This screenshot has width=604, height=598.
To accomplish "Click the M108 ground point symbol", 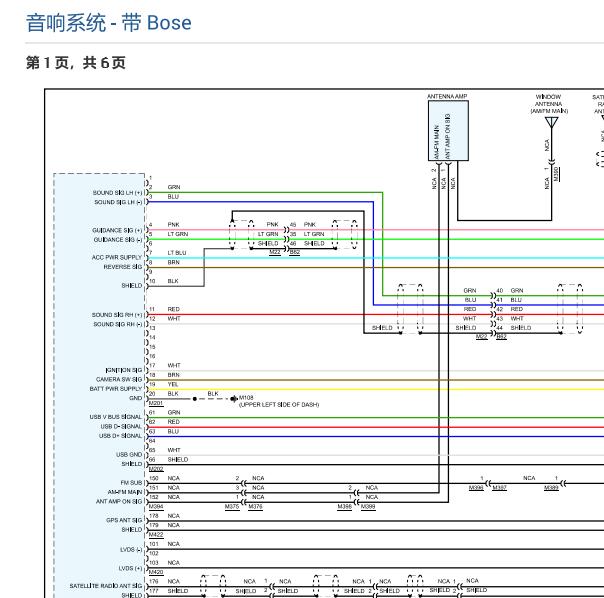I will pyautogui.click(x=233, y=399).
